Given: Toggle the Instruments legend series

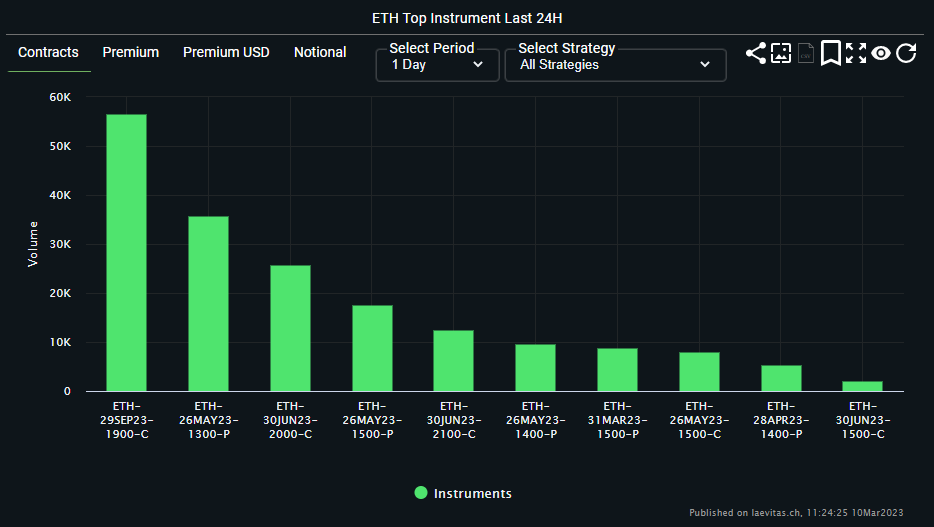Looking at the screenshot, I should tap(463, 493).
